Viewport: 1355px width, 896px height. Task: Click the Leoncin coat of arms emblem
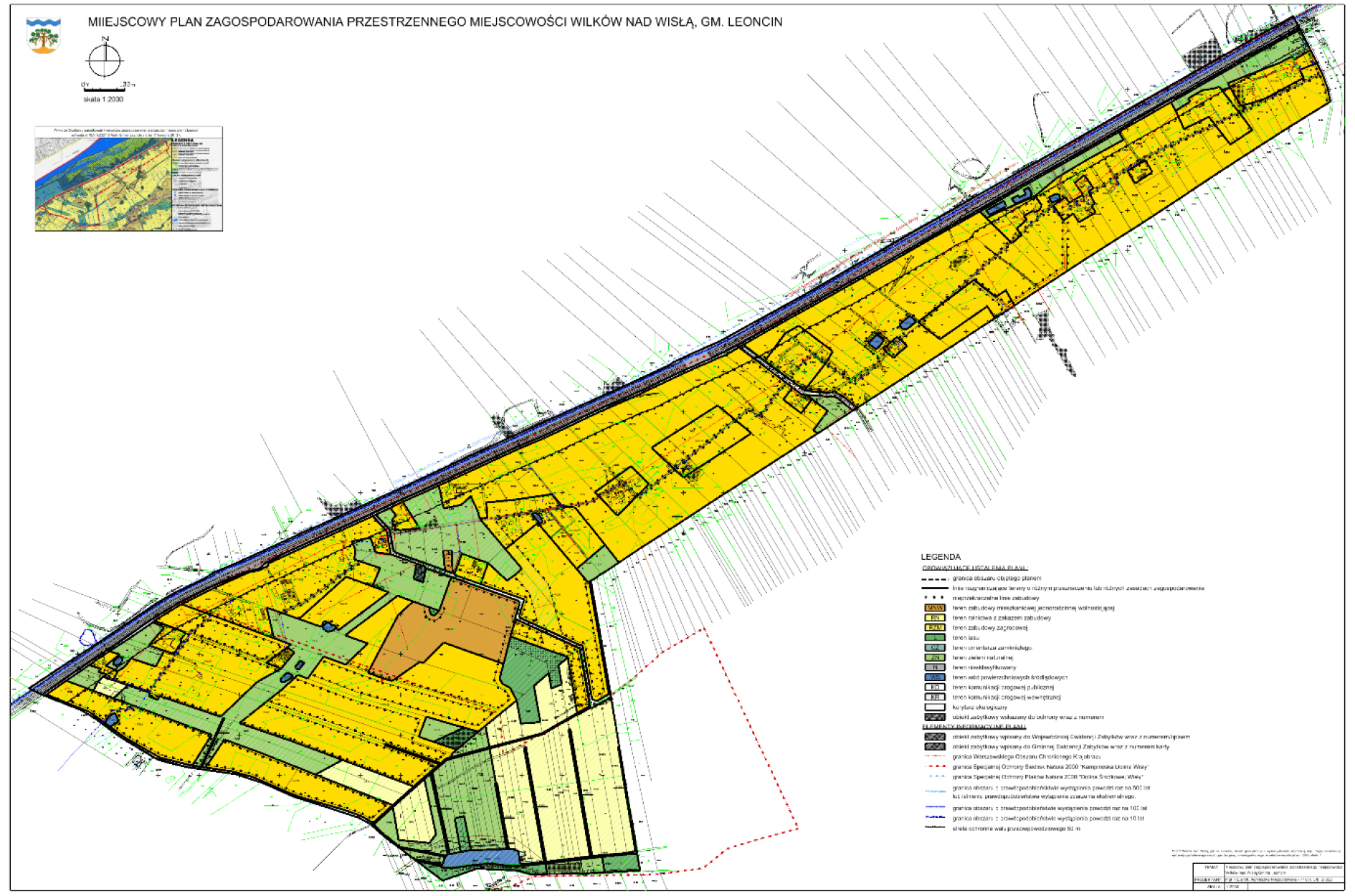43,35
